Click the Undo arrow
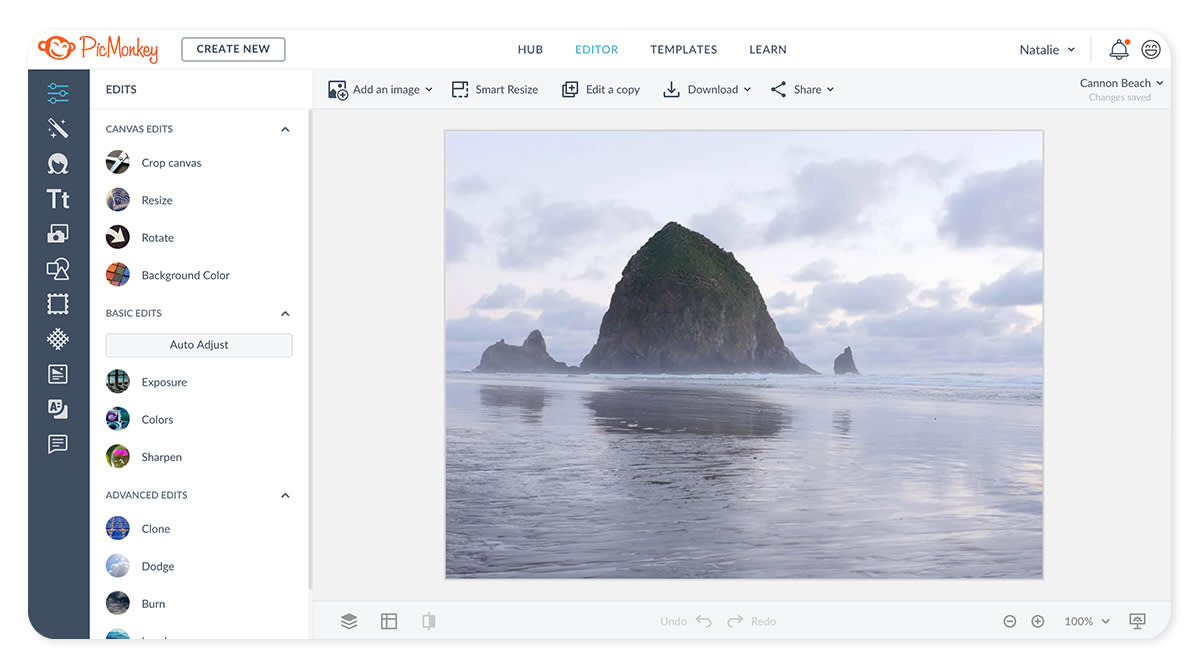Viewport: 1200px width, 669px height. pyautogui.click(x=704, y=621)
